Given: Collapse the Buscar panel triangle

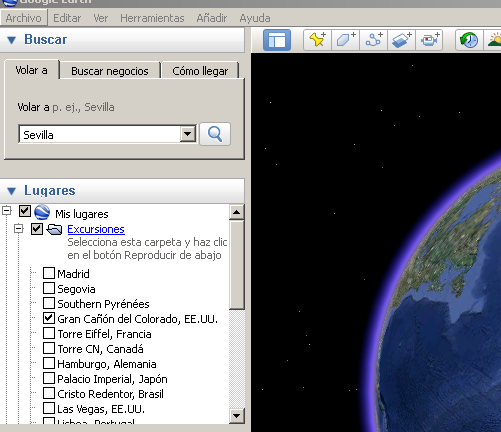Looking at the screenshot, I should 12,40.
